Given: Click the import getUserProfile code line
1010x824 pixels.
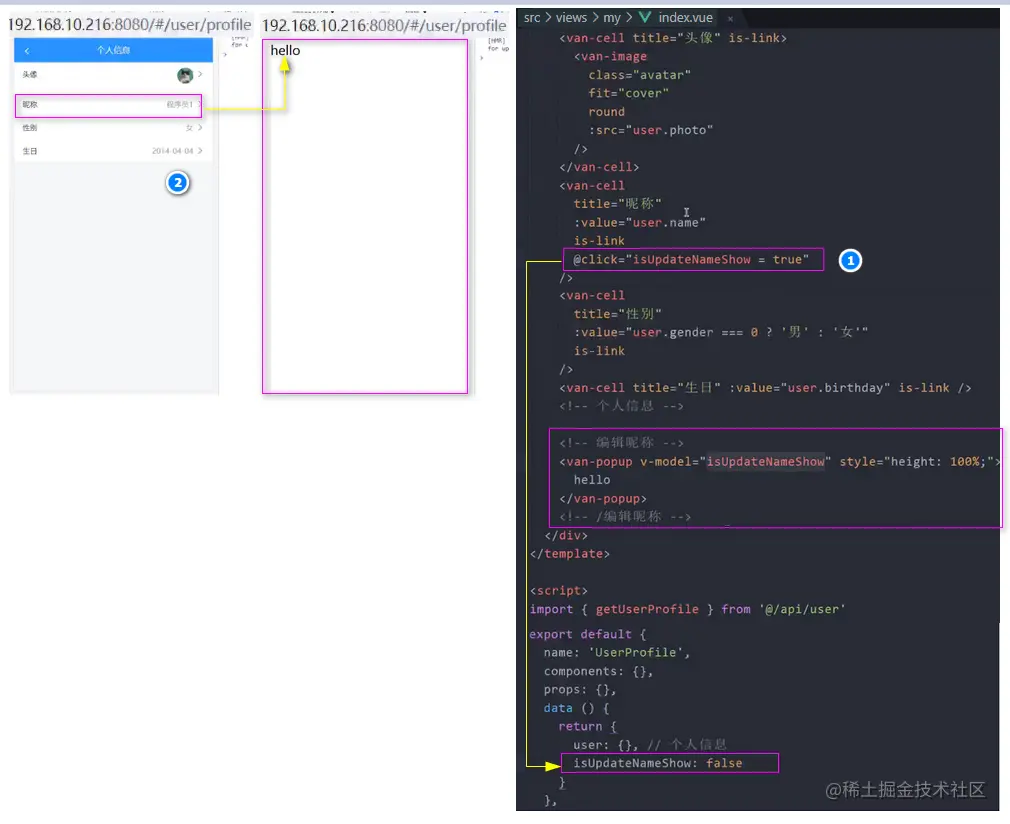Looking at the screenshot, I should (x=687, y=609).
